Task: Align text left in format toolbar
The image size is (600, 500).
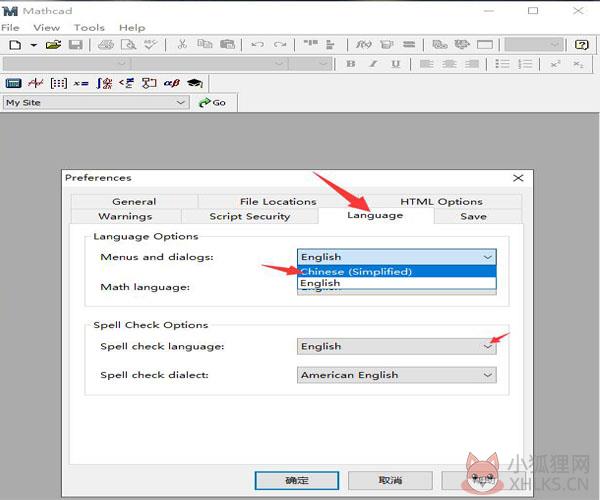Action: click(426, 64)
